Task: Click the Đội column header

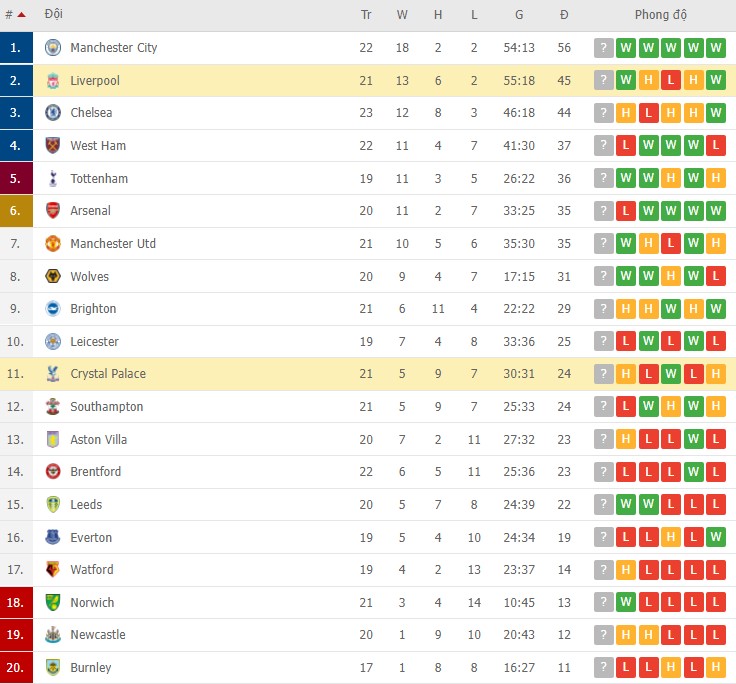Action: pyautogui.click(x=53, y=15)
